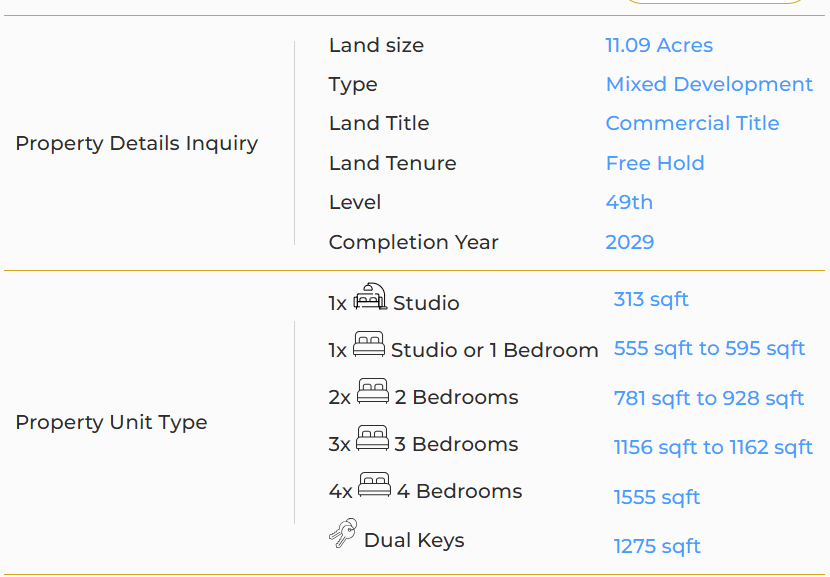Click the Studio sofa-and-lamp icon

[x=370, y=296]
